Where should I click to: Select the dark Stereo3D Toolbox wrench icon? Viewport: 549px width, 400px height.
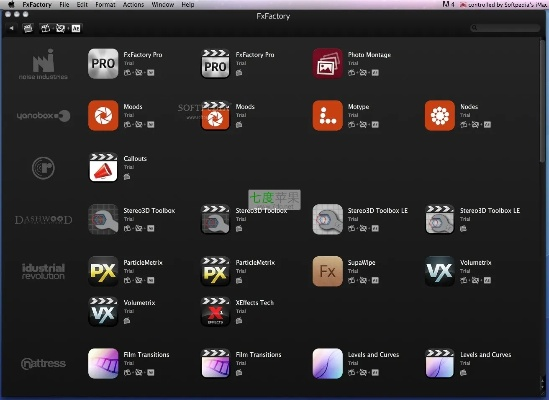pos(103,220)
